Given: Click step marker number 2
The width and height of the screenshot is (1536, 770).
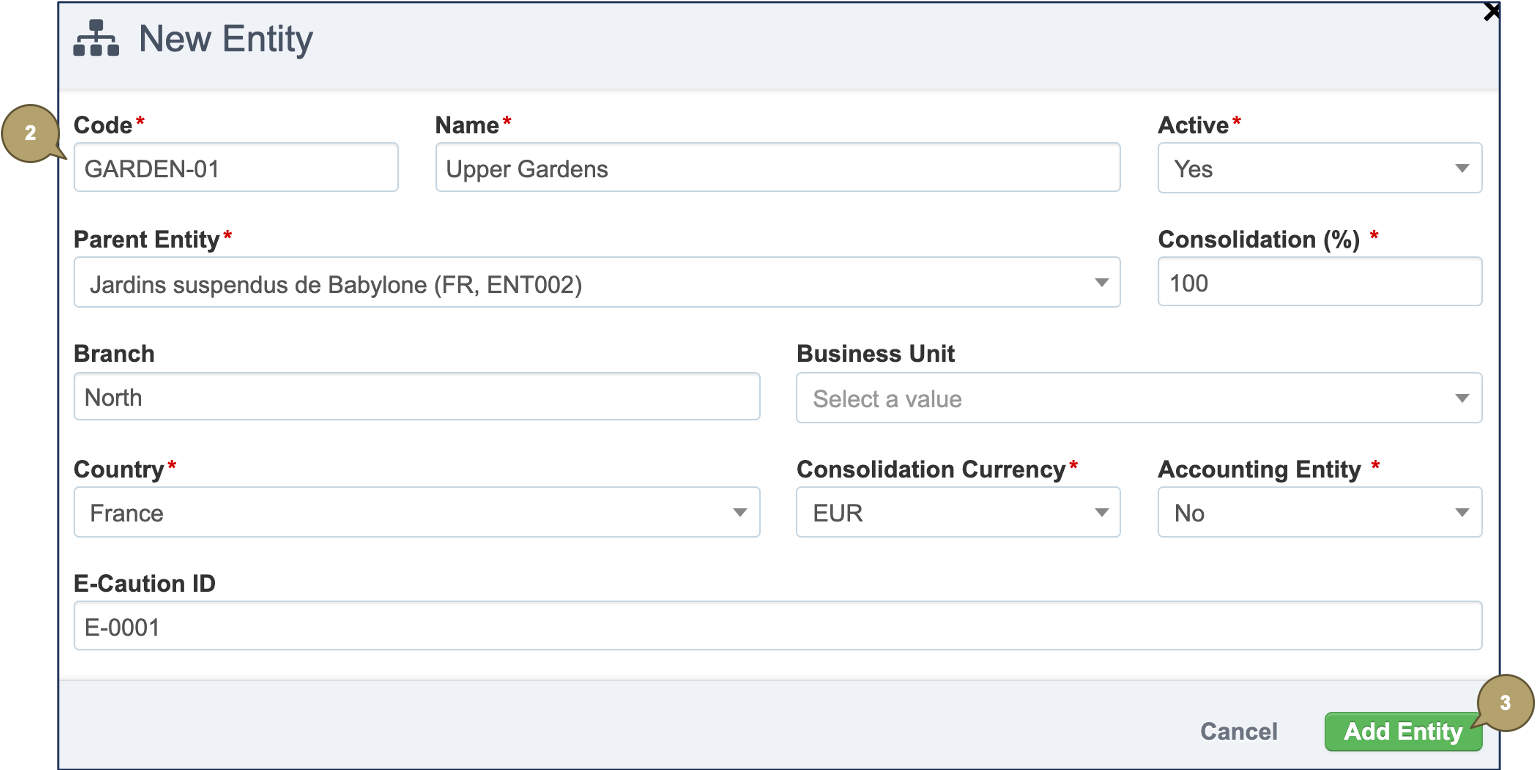Looking at the screenshot, I should click(31, 133).
